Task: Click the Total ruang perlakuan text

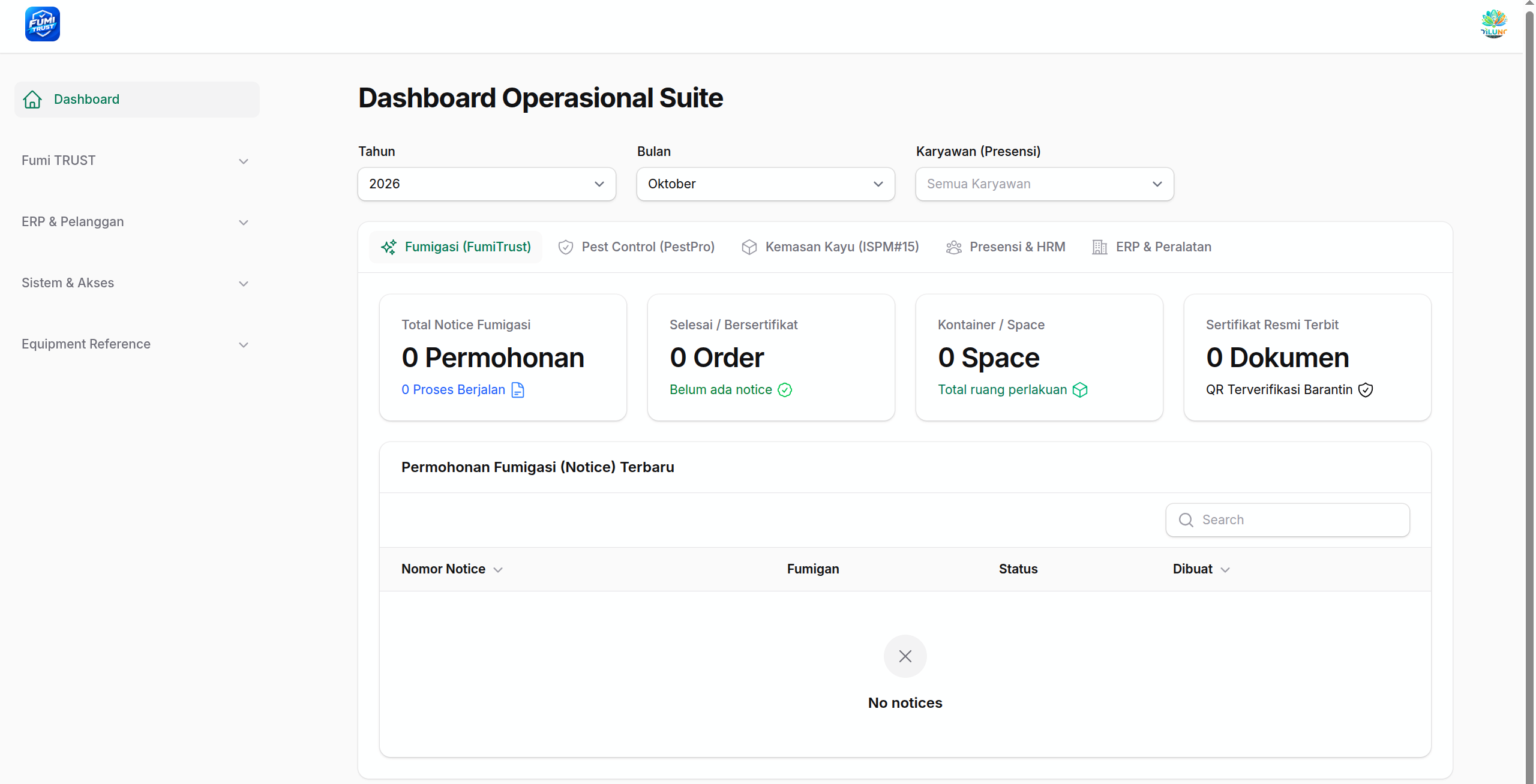Action: 1003,390
